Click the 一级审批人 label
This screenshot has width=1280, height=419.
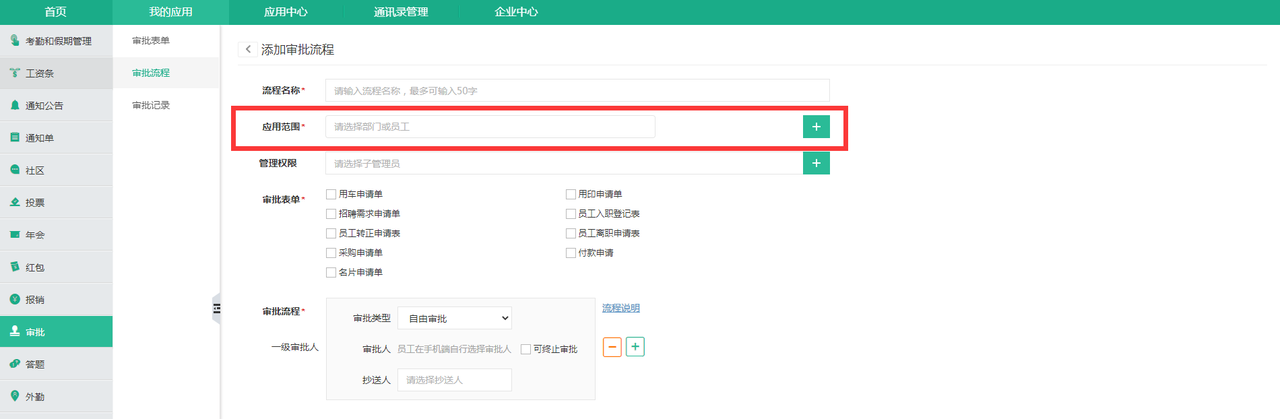295,347
